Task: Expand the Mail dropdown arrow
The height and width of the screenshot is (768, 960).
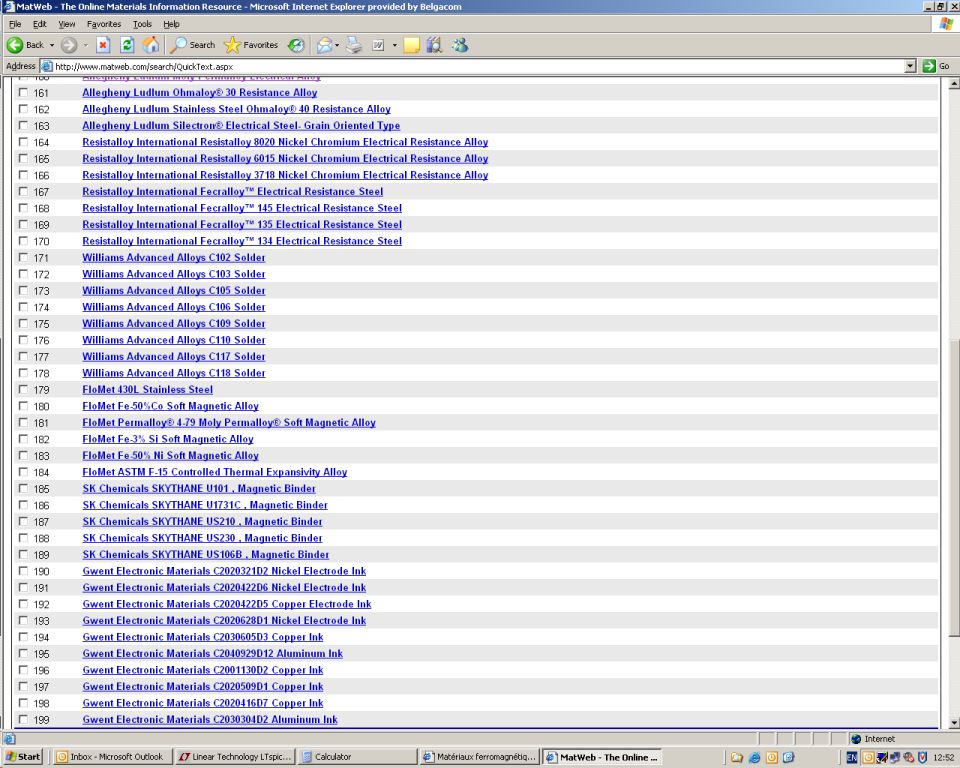Action: [337, 45]
